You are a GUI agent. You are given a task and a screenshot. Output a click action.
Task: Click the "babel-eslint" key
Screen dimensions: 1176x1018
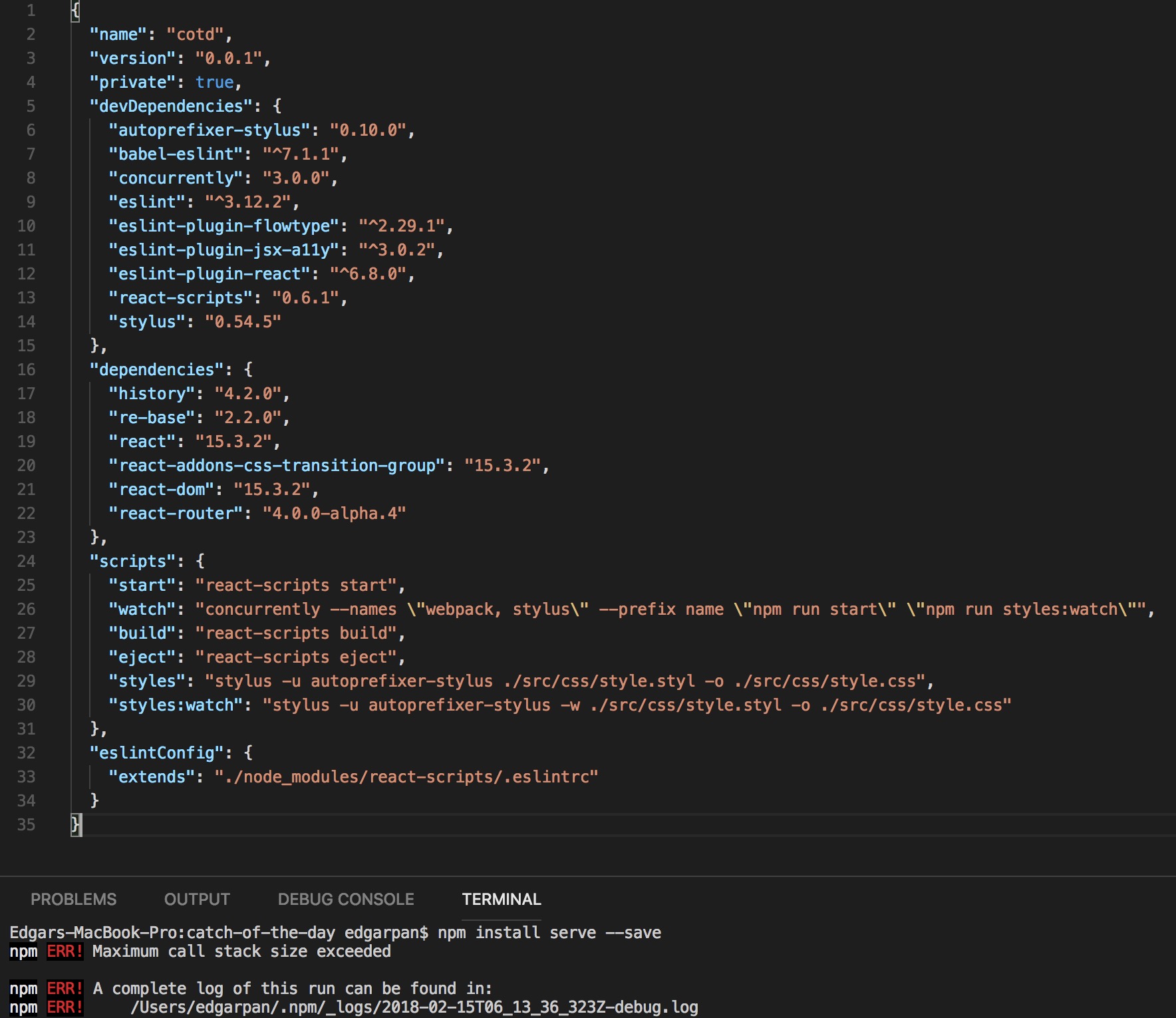pyautogui.click(x=176, y=154)
